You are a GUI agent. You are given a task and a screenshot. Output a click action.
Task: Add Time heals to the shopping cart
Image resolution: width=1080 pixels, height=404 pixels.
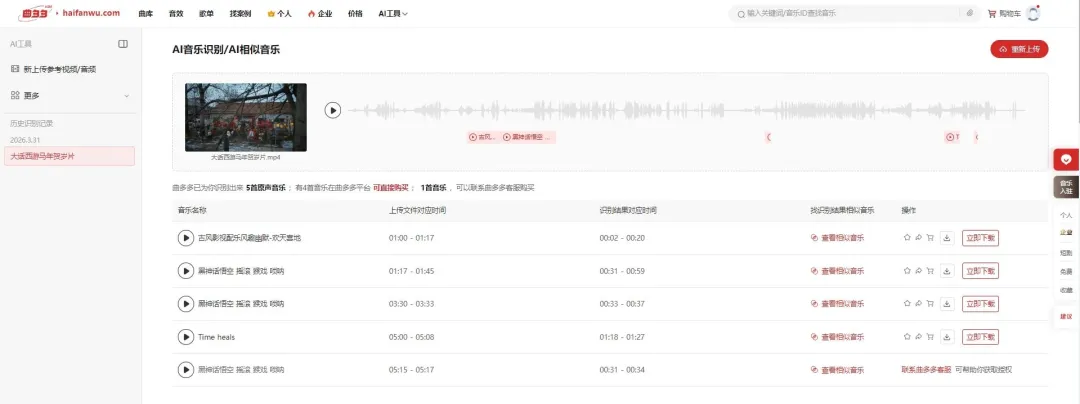tap(930, 337)
